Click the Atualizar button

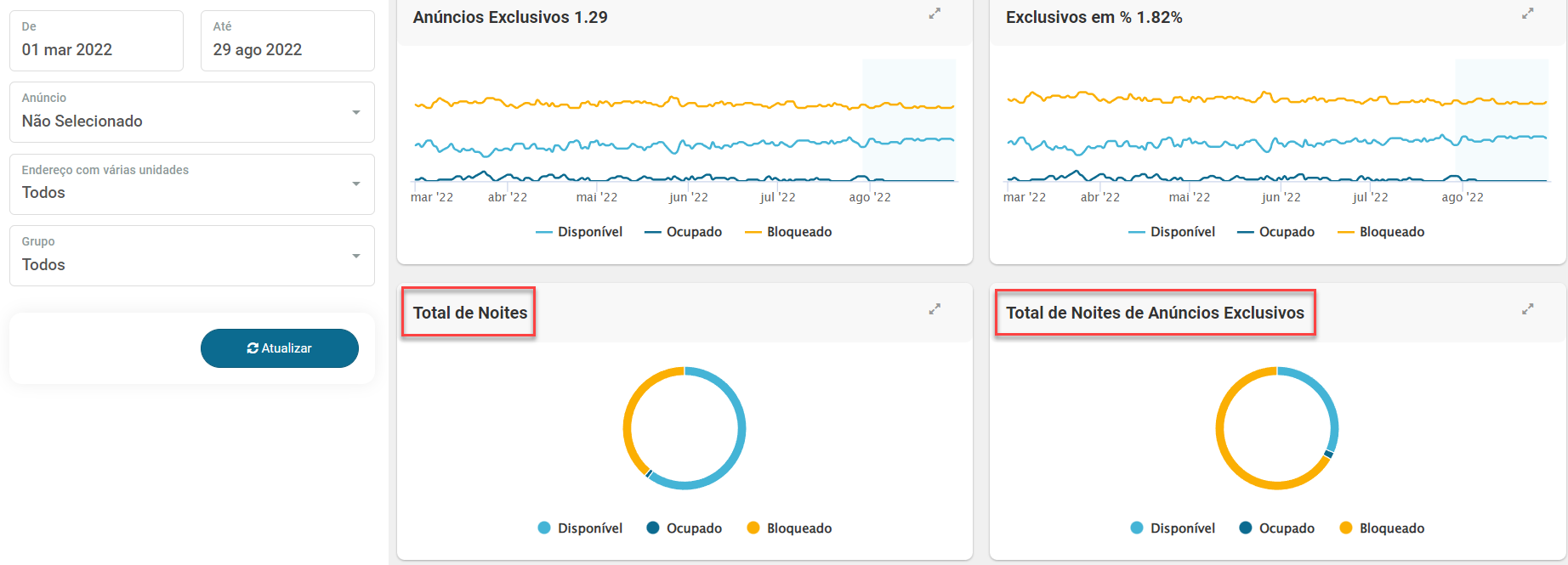[x=280, y=348]
